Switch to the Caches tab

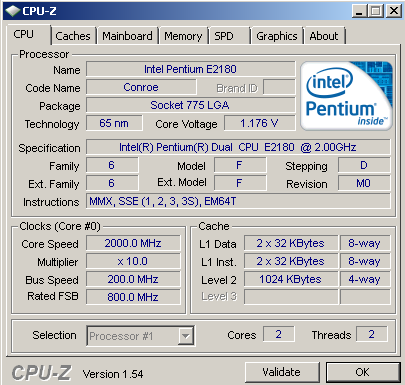(73, 36)
